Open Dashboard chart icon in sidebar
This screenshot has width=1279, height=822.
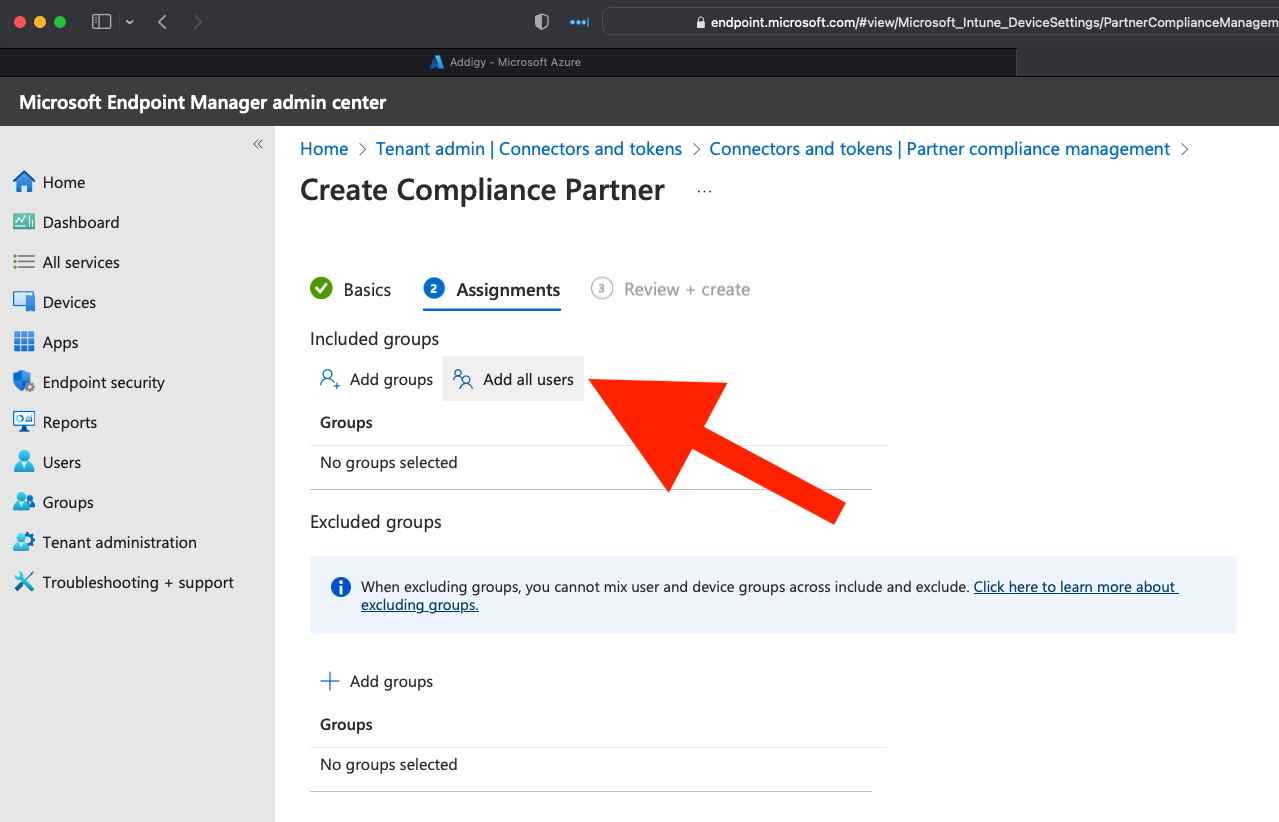pos(24,222)
